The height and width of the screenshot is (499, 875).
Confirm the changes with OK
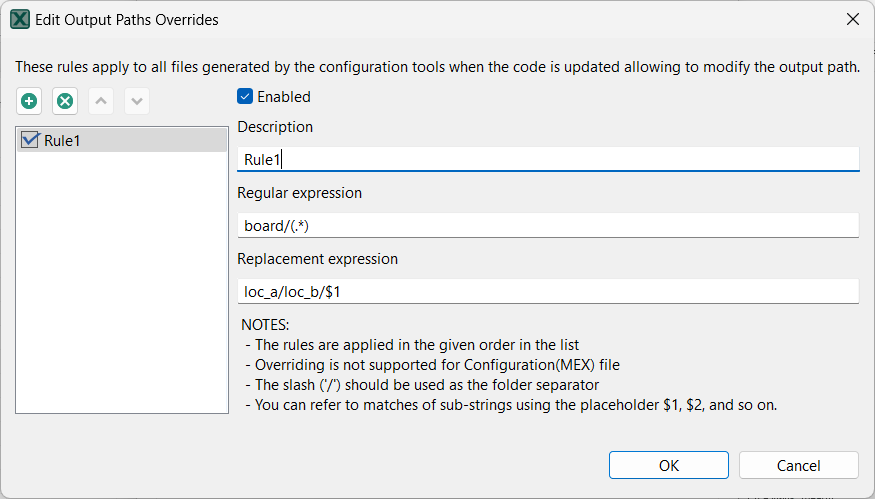[x=669, y=465]
